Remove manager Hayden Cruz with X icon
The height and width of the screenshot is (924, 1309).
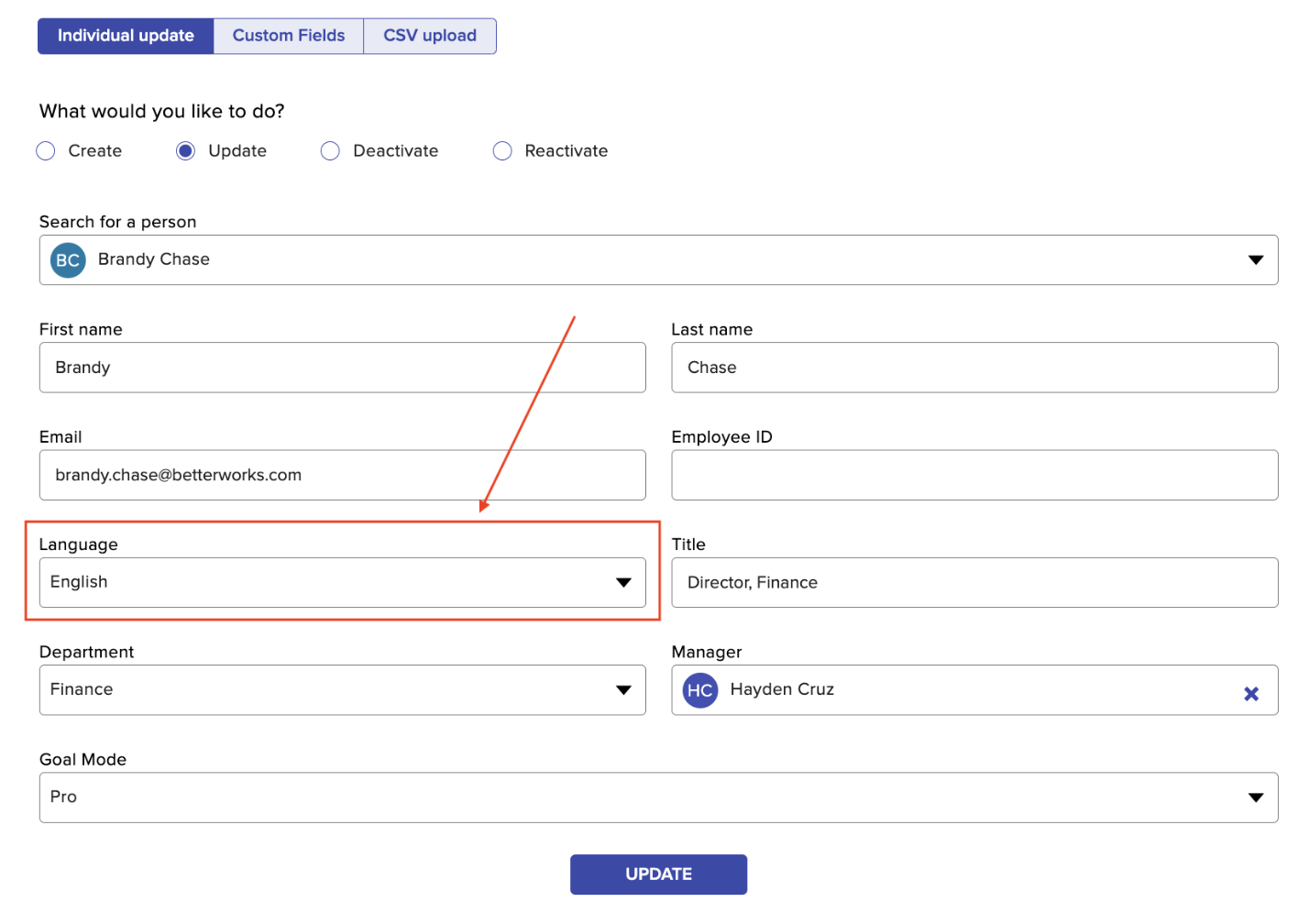[x=1251, y=694]
